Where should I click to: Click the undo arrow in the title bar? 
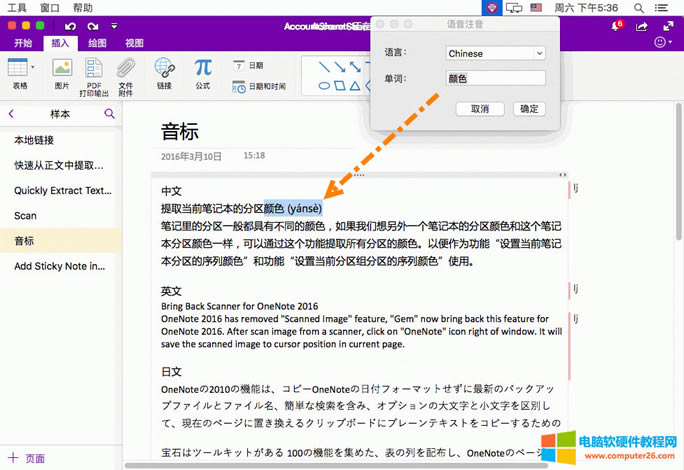(x=69, y=26)
